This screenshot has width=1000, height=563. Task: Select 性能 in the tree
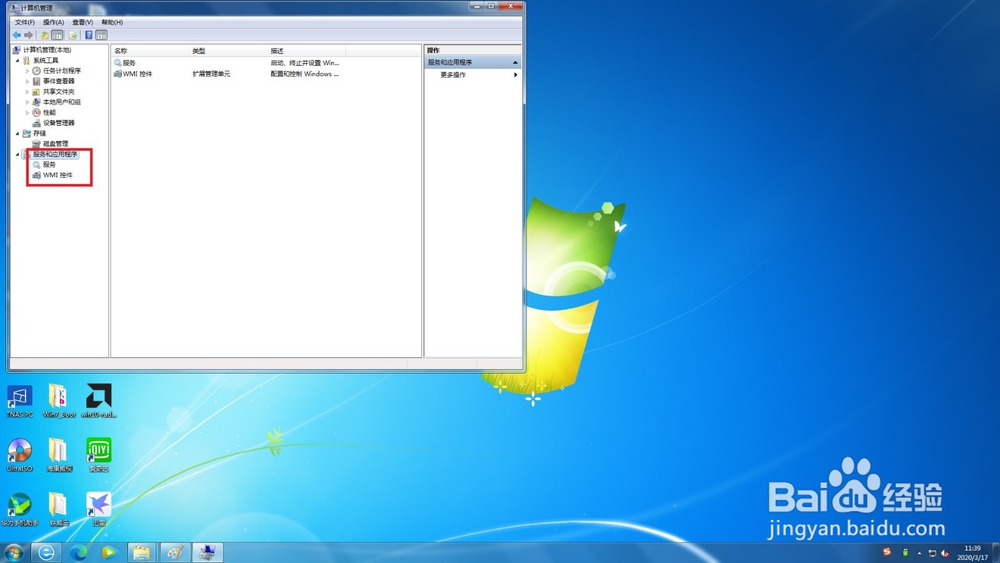point(49,112)
